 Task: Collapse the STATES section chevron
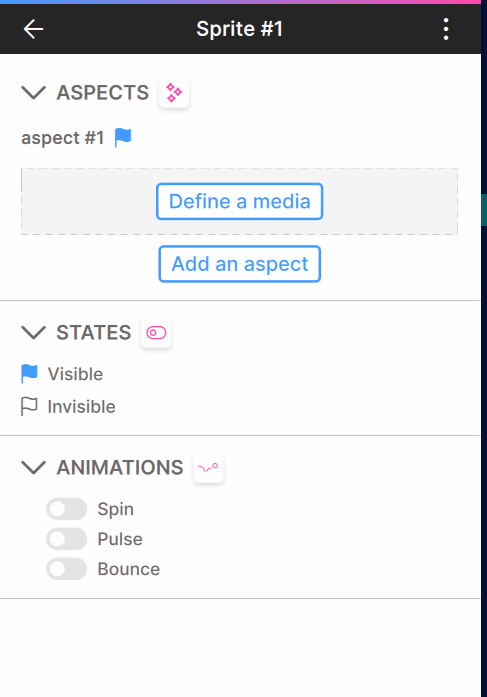click(x=34, y=332)
